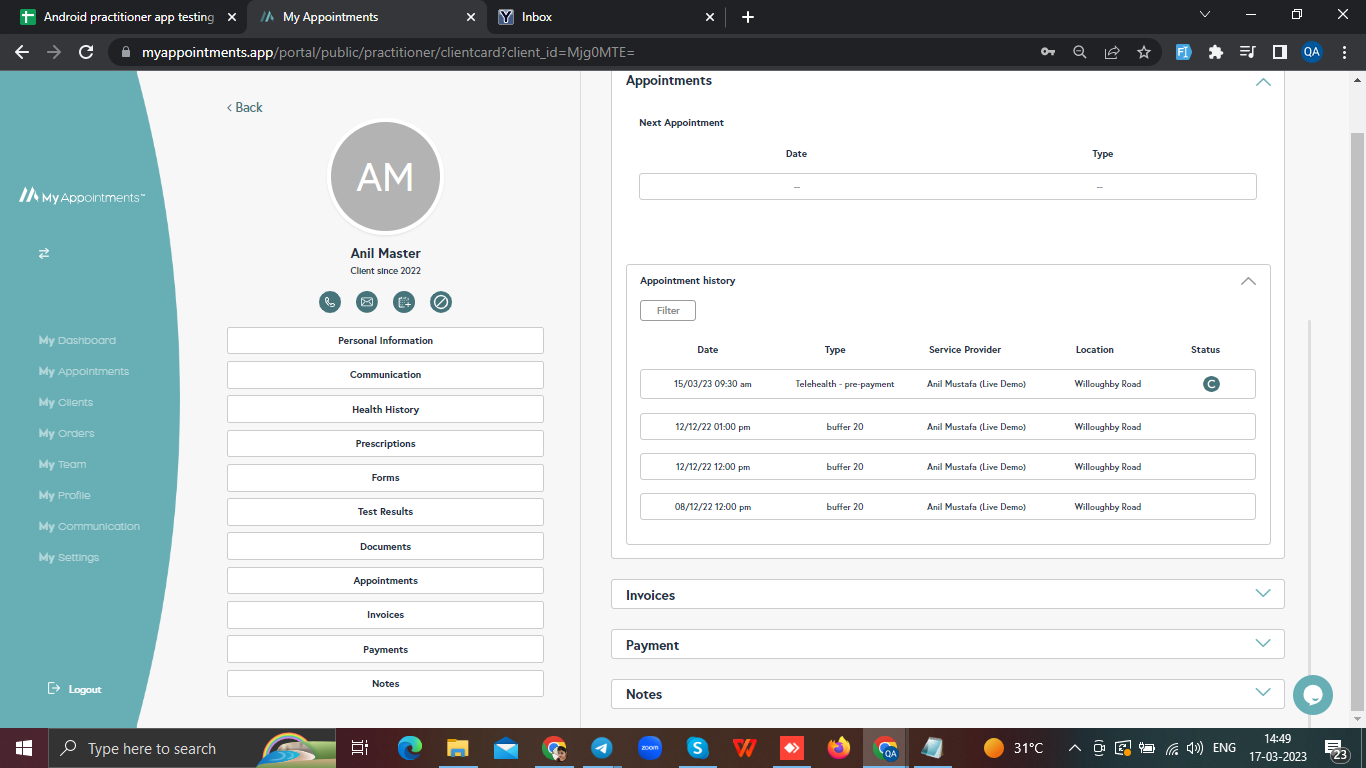Open the chat support bubble
This screenshot has height=768, width=1366.
[1312, 695]
